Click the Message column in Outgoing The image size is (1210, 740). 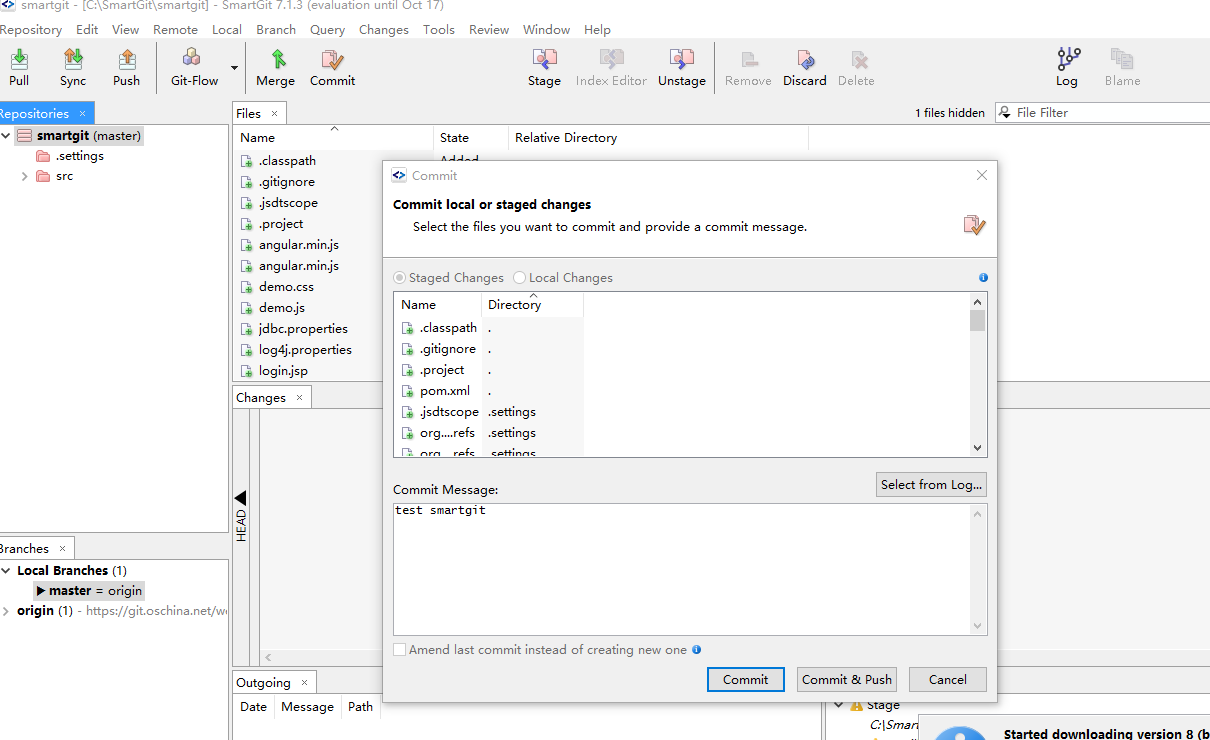point(307,706)
